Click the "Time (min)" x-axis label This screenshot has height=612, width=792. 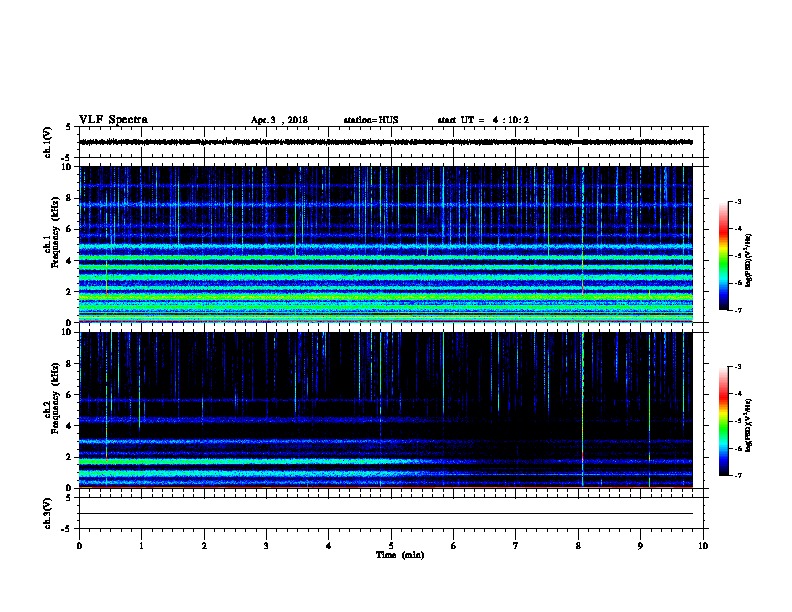coord(400,555)
